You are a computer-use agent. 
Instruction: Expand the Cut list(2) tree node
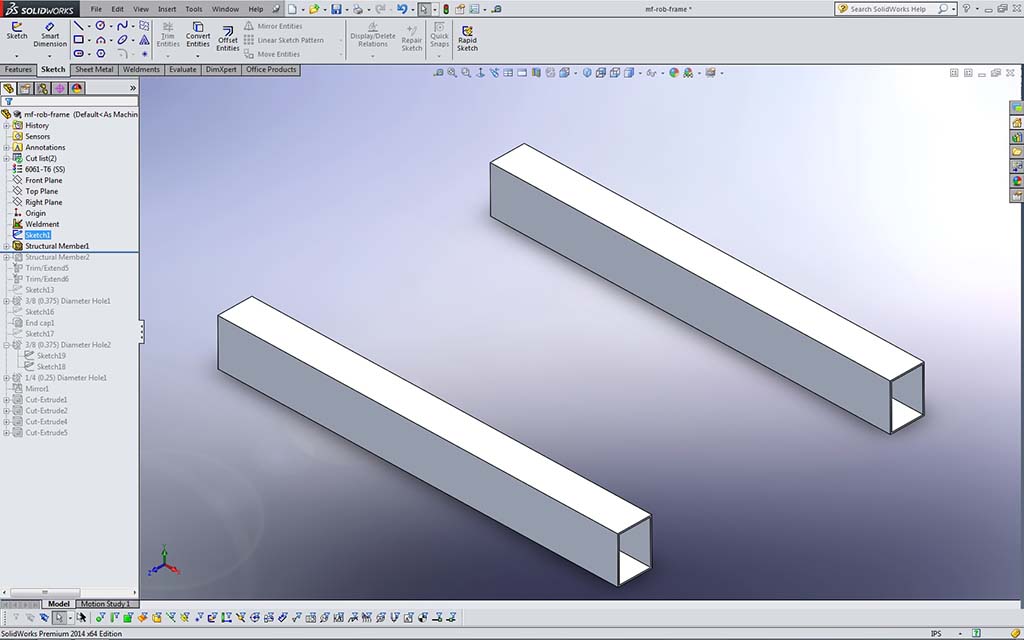tap(6, 158)
